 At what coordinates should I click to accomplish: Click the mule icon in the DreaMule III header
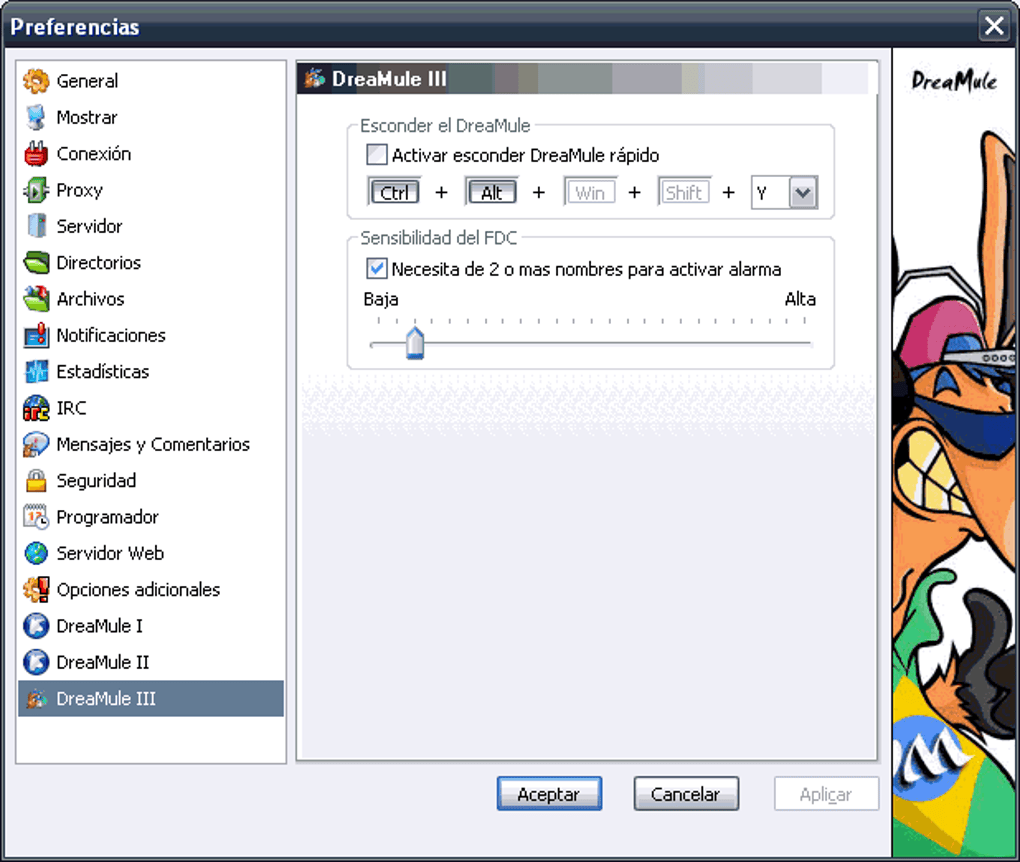(315, 78)
